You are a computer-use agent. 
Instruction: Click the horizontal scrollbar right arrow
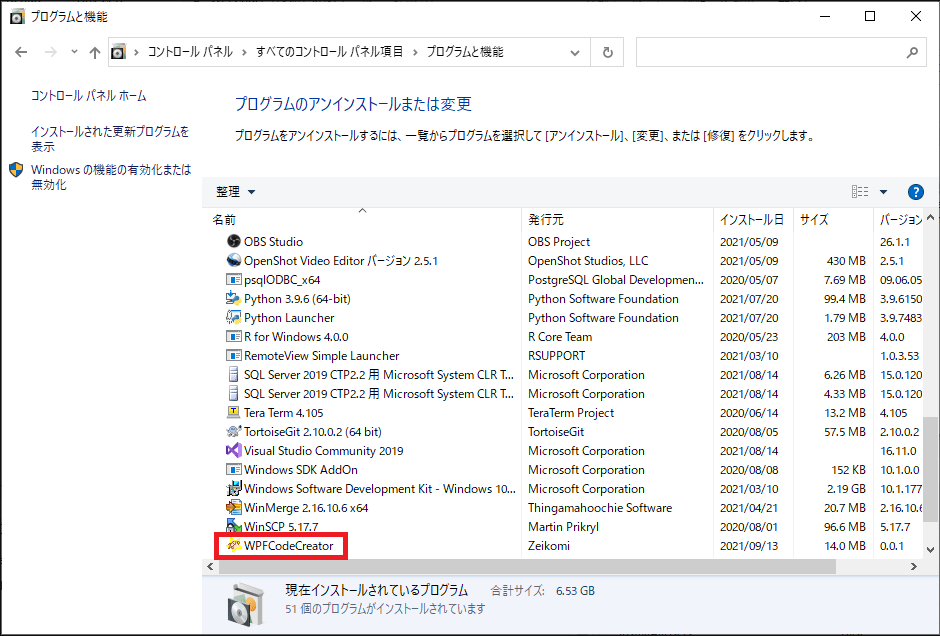[914, 566]
